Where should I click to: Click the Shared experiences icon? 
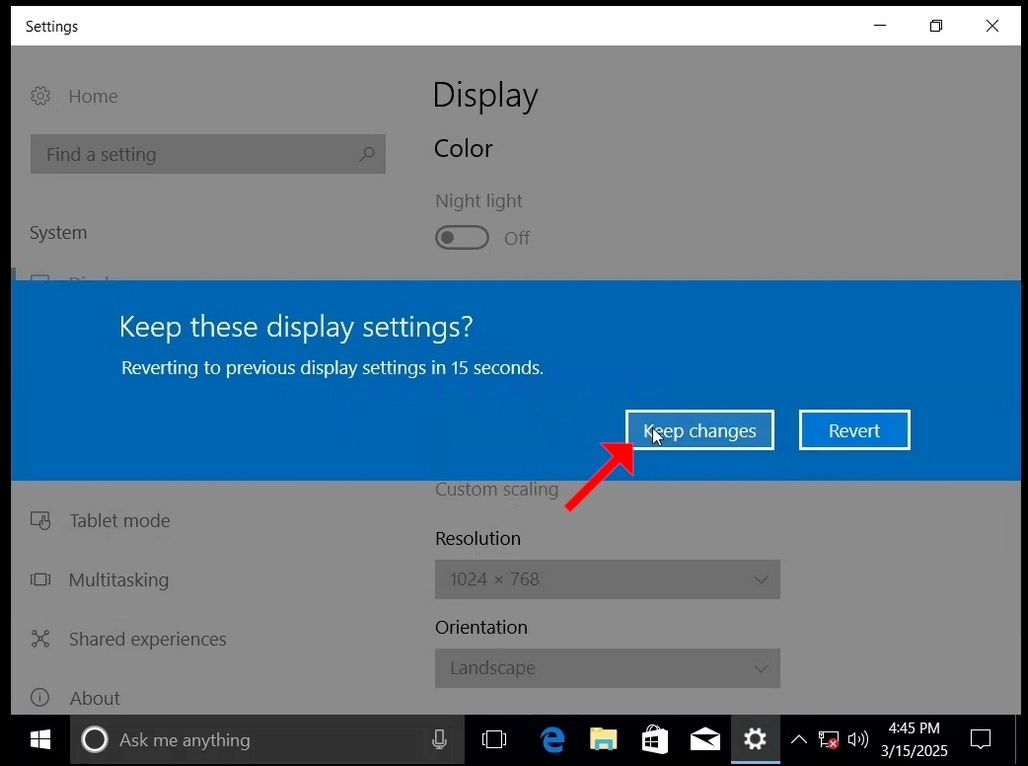coord(41,639)
